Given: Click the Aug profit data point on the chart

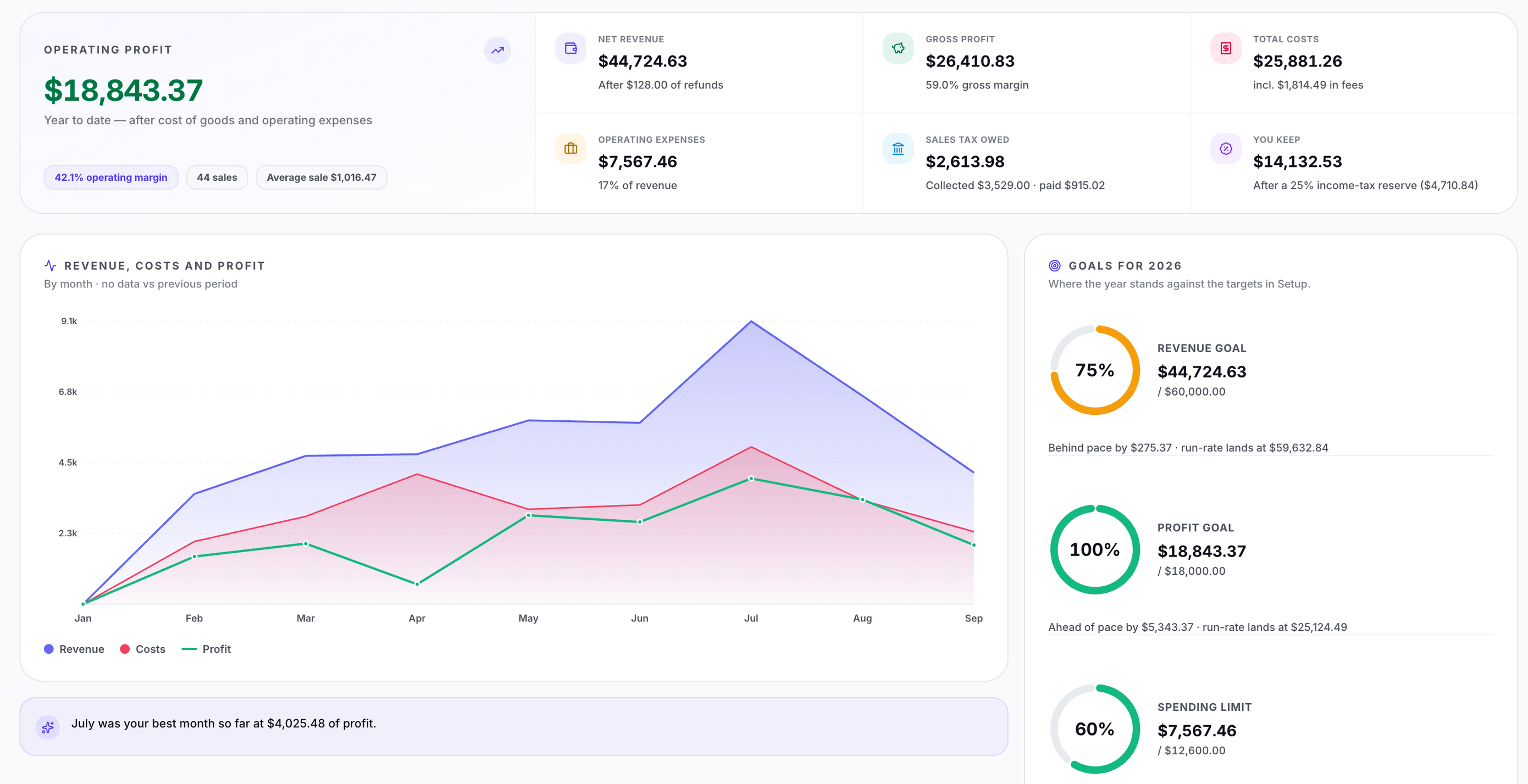Looking at the screenshot, I should pos(862,500).
